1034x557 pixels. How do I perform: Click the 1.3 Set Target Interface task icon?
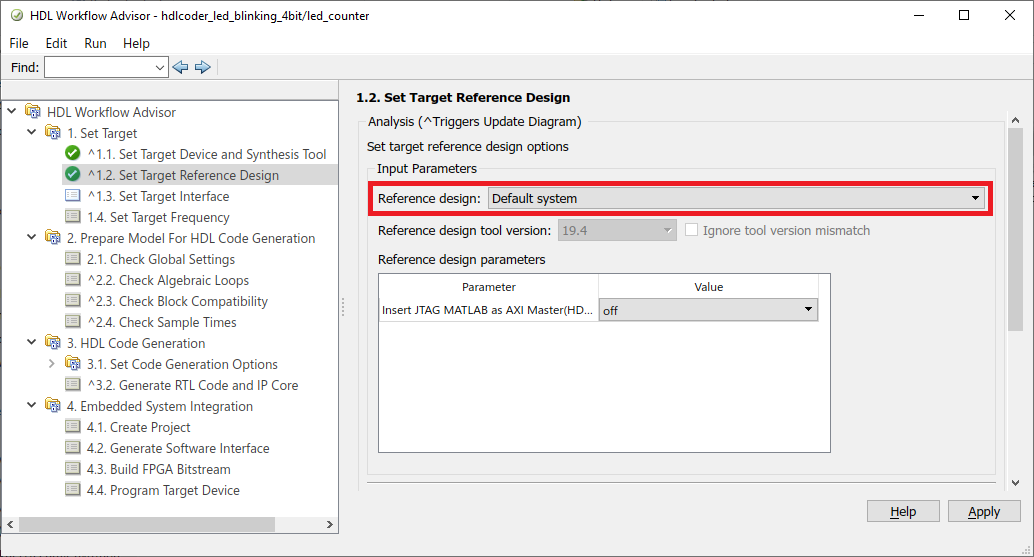[73, 196]
